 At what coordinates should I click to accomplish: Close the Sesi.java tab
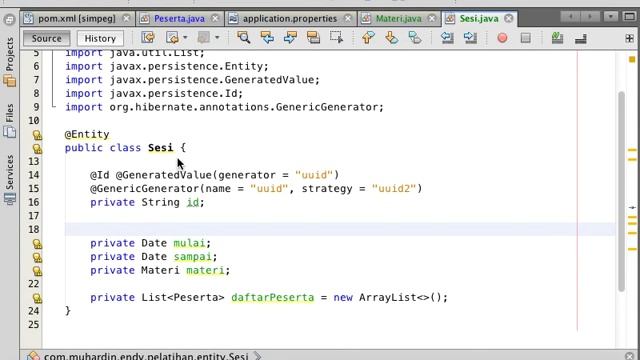(x=509, y=18)
